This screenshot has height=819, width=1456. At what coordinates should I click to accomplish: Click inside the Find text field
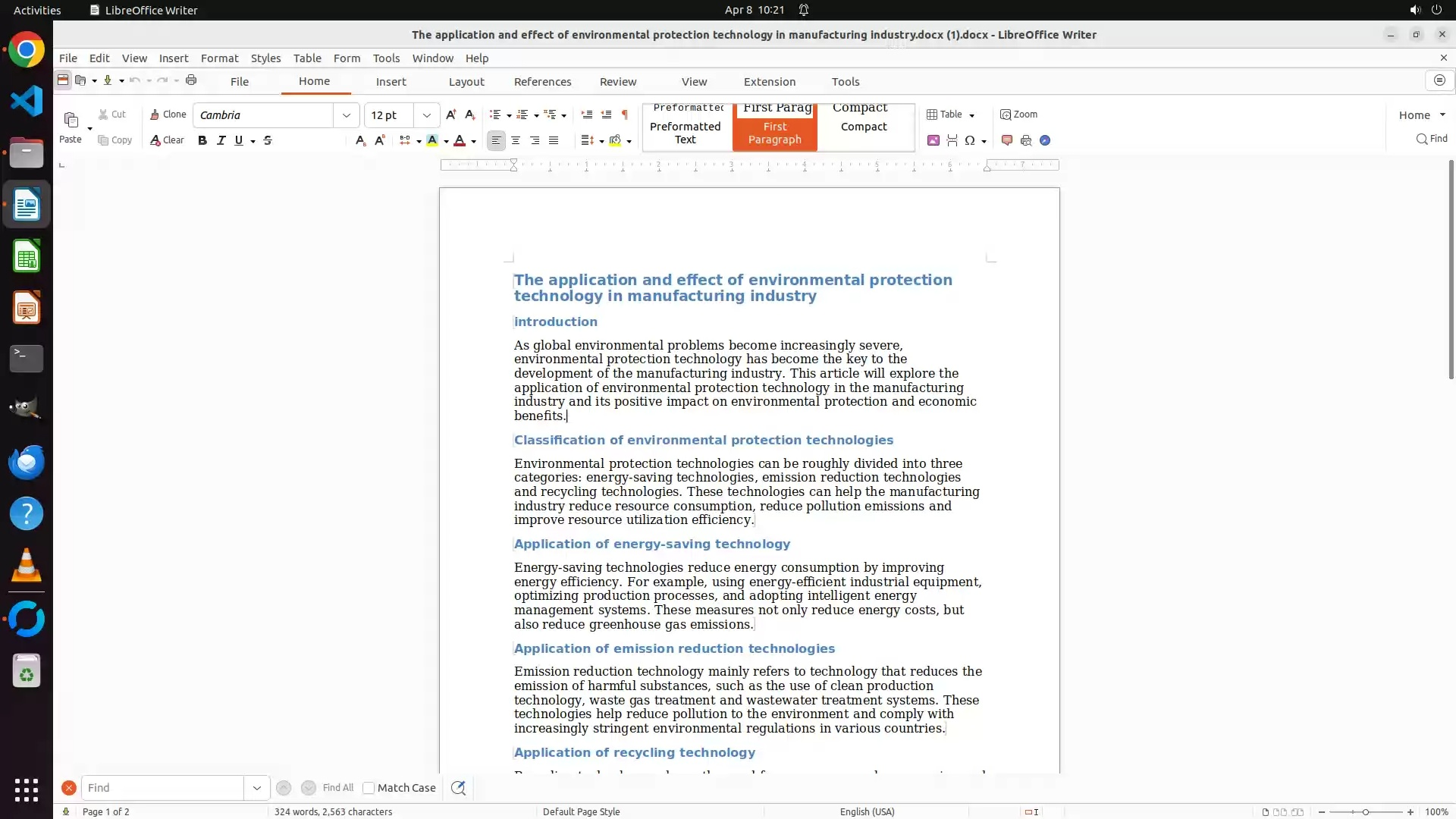click(x=162, y=788)
